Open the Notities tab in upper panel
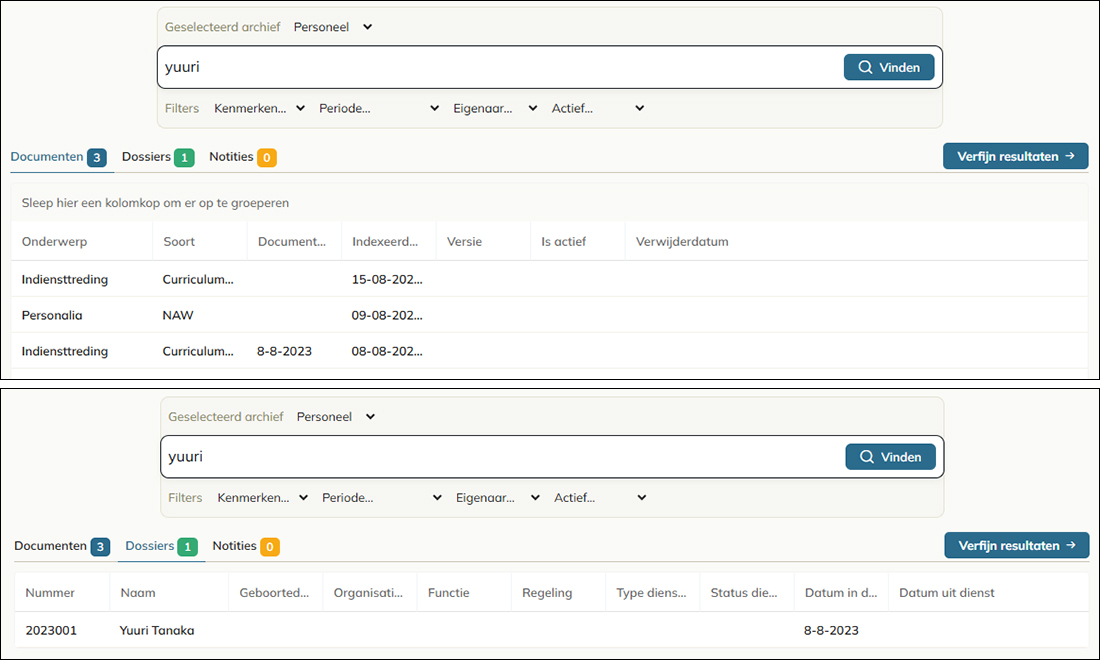 [243, 157]
